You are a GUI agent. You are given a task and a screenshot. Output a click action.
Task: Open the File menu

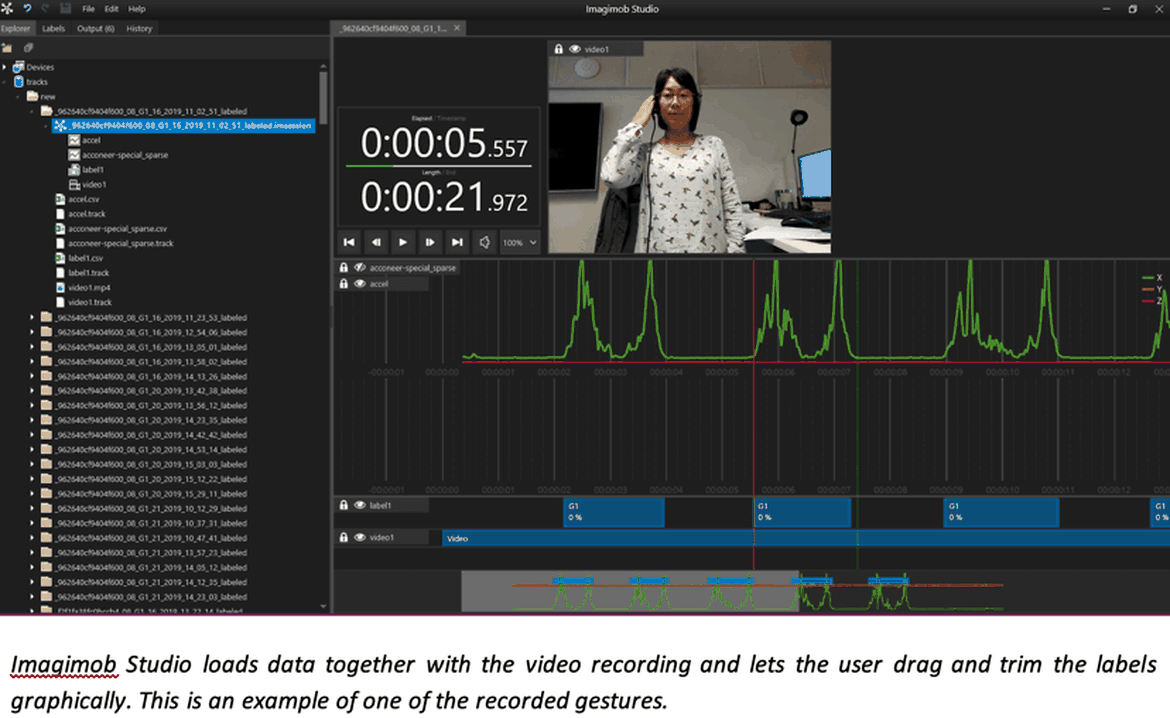pos(88,9)
